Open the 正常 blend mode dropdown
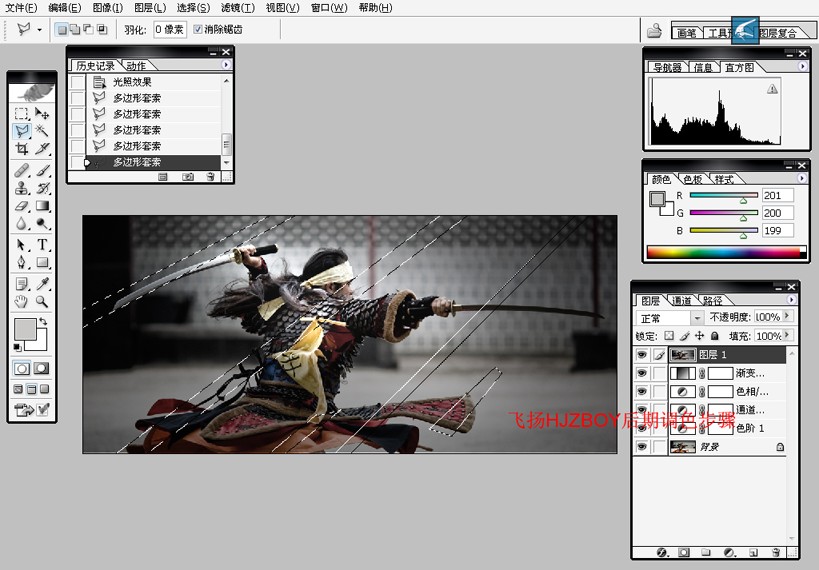The height and width of the screenshot is (570, 819). click(x=696, y=318)
